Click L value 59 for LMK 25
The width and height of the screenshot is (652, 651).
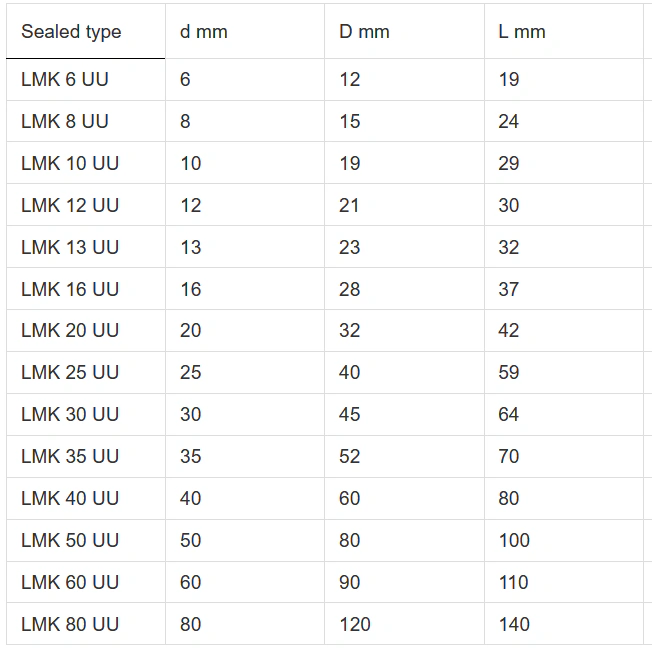coord(509,372)
